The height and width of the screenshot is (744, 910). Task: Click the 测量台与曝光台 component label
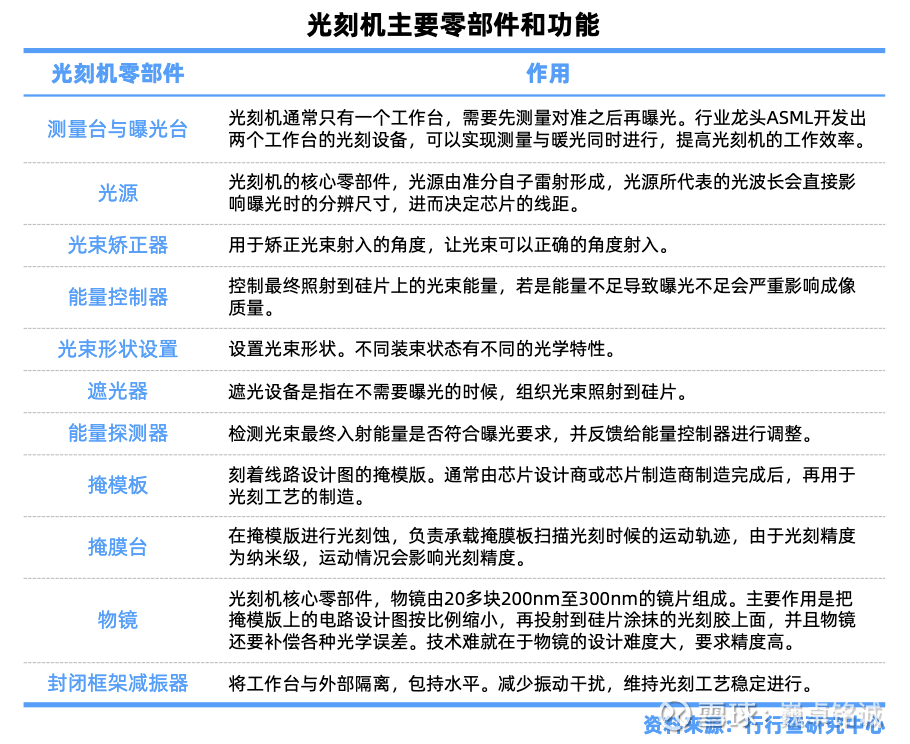(118, 129)
